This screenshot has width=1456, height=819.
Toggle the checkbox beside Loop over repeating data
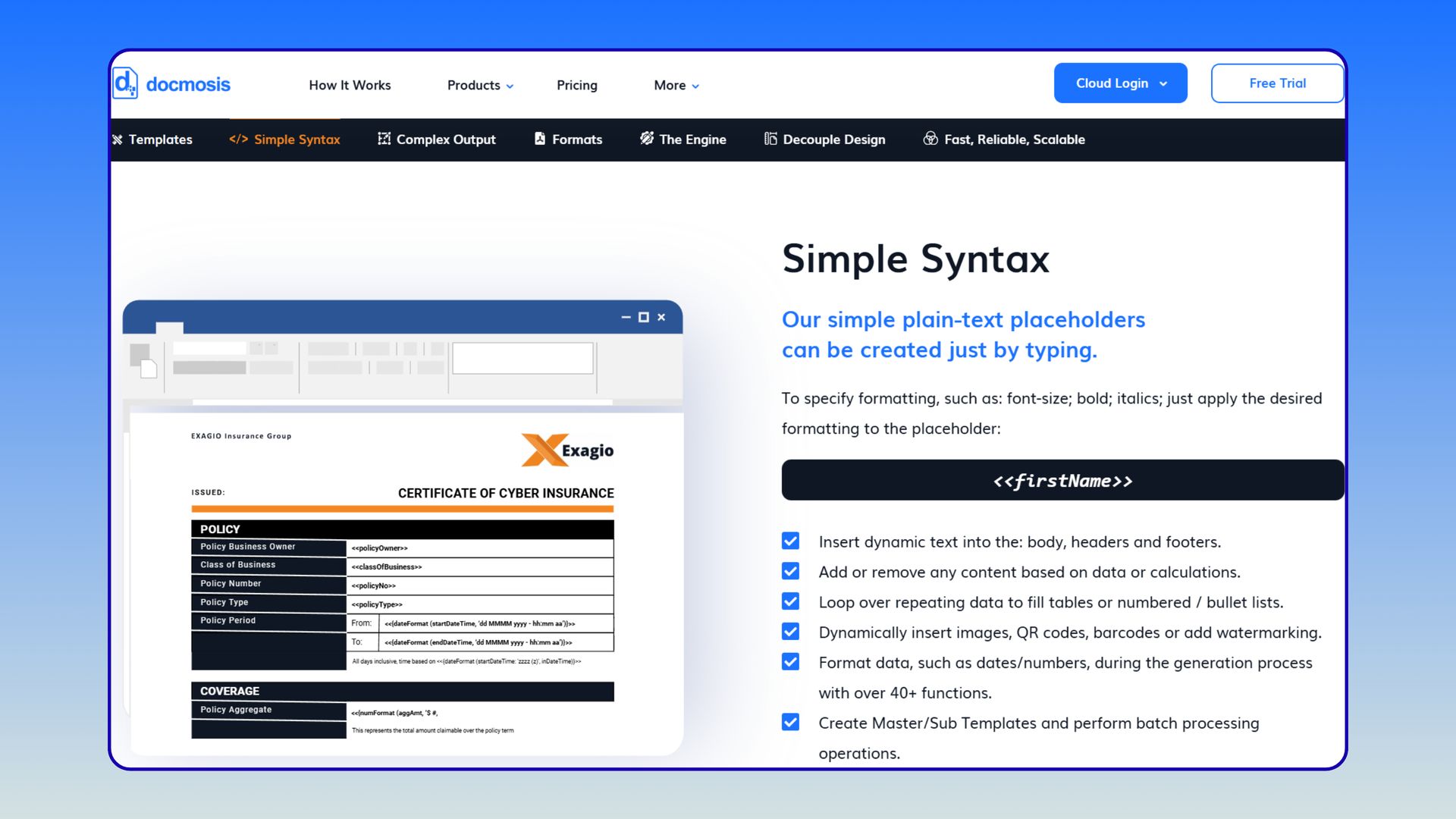tap(790, 601)
